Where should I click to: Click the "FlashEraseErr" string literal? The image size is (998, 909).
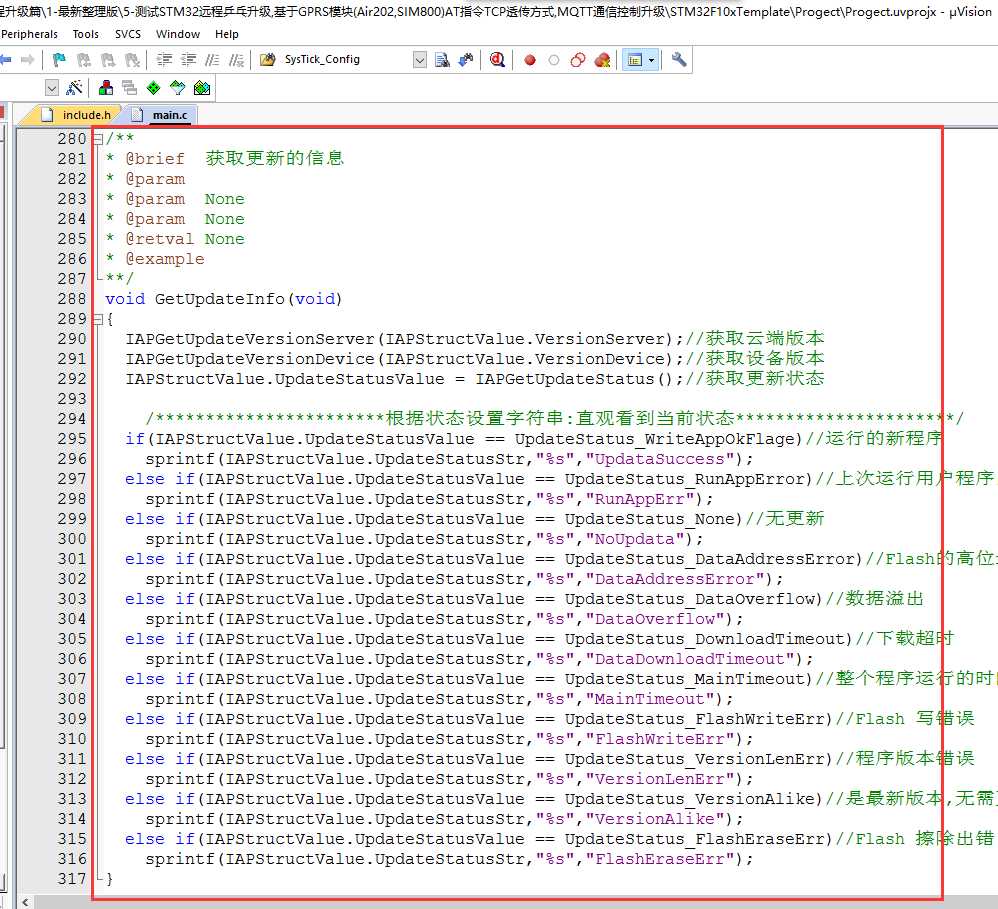[661, 859]
